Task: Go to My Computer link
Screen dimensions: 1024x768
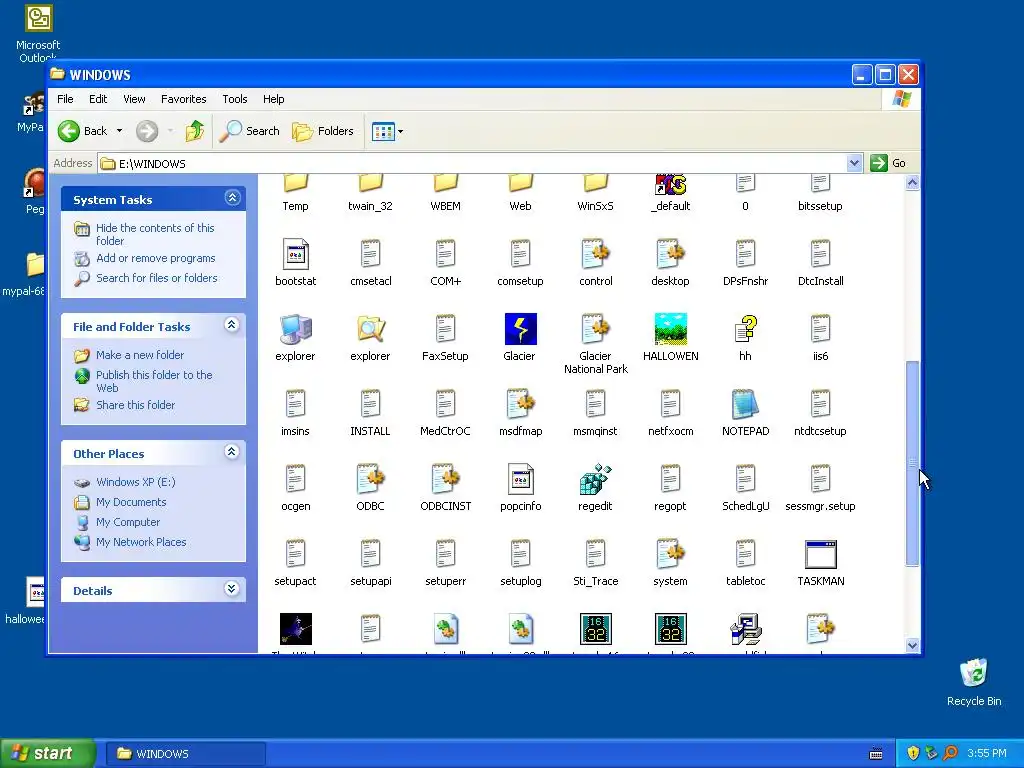Action: (x=128, y=522)
